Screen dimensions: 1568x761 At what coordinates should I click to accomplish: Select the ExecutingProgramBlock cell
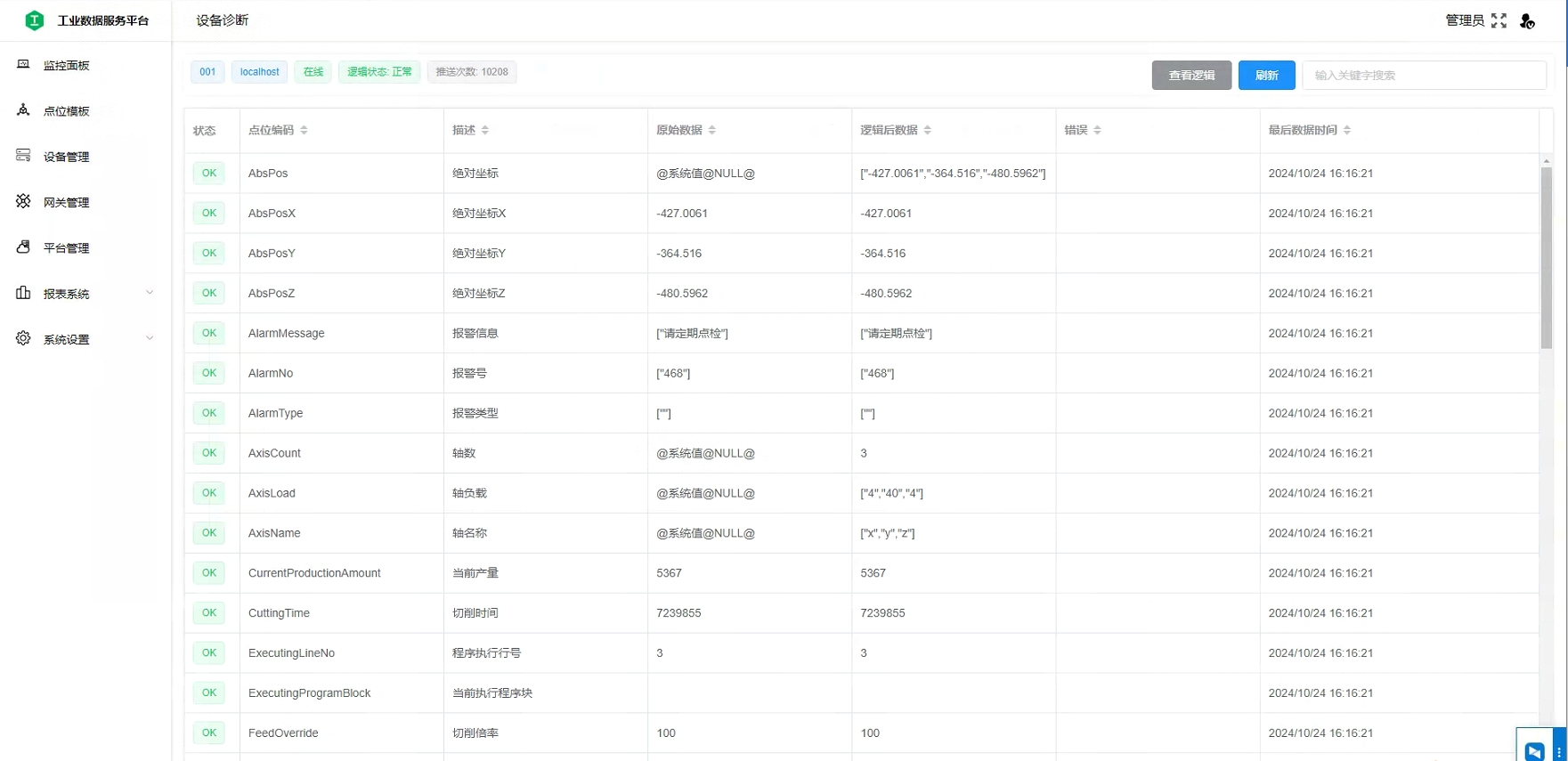[342, 693]
